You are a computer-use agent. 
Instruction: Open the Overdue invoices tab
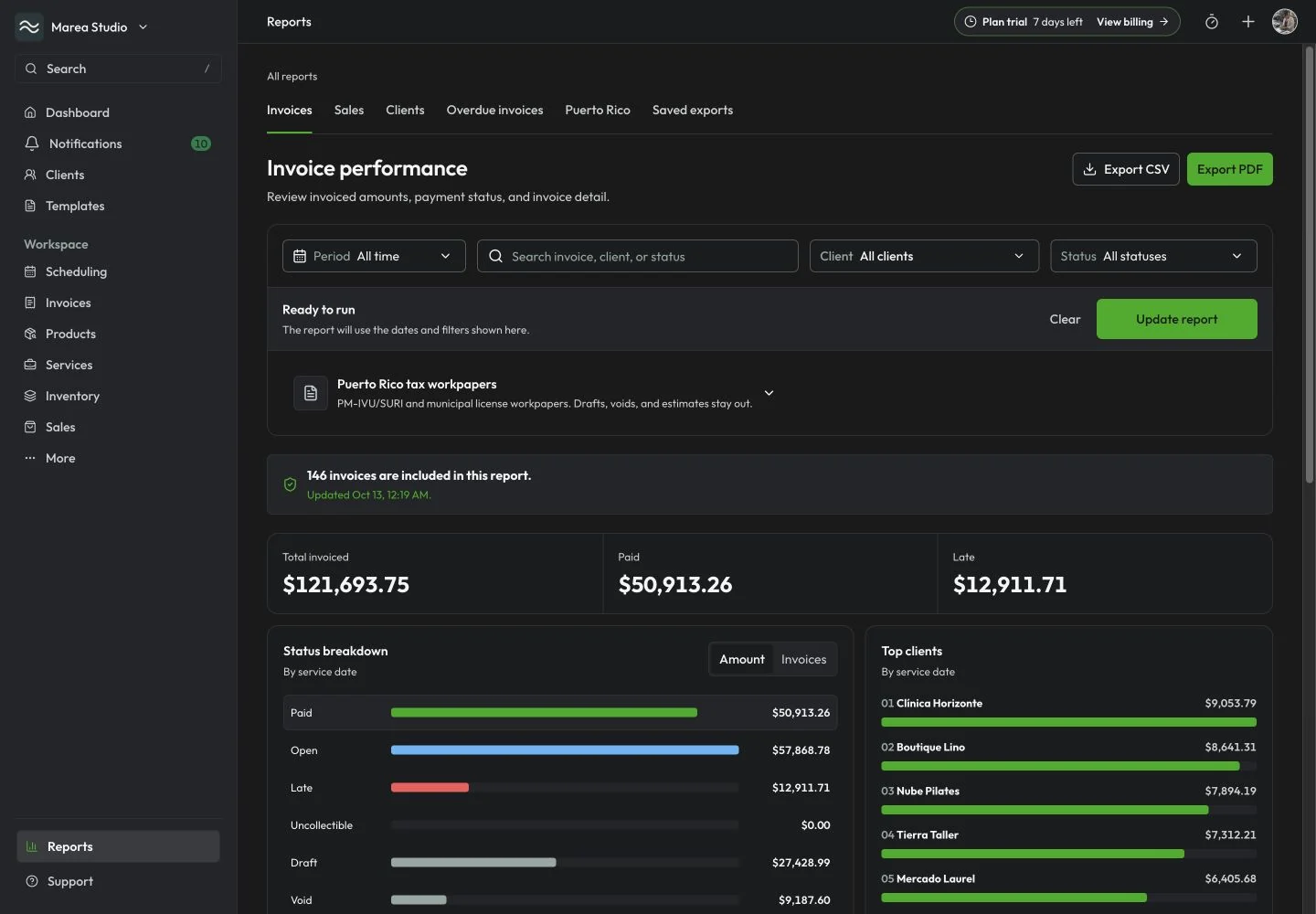[494, 110]
